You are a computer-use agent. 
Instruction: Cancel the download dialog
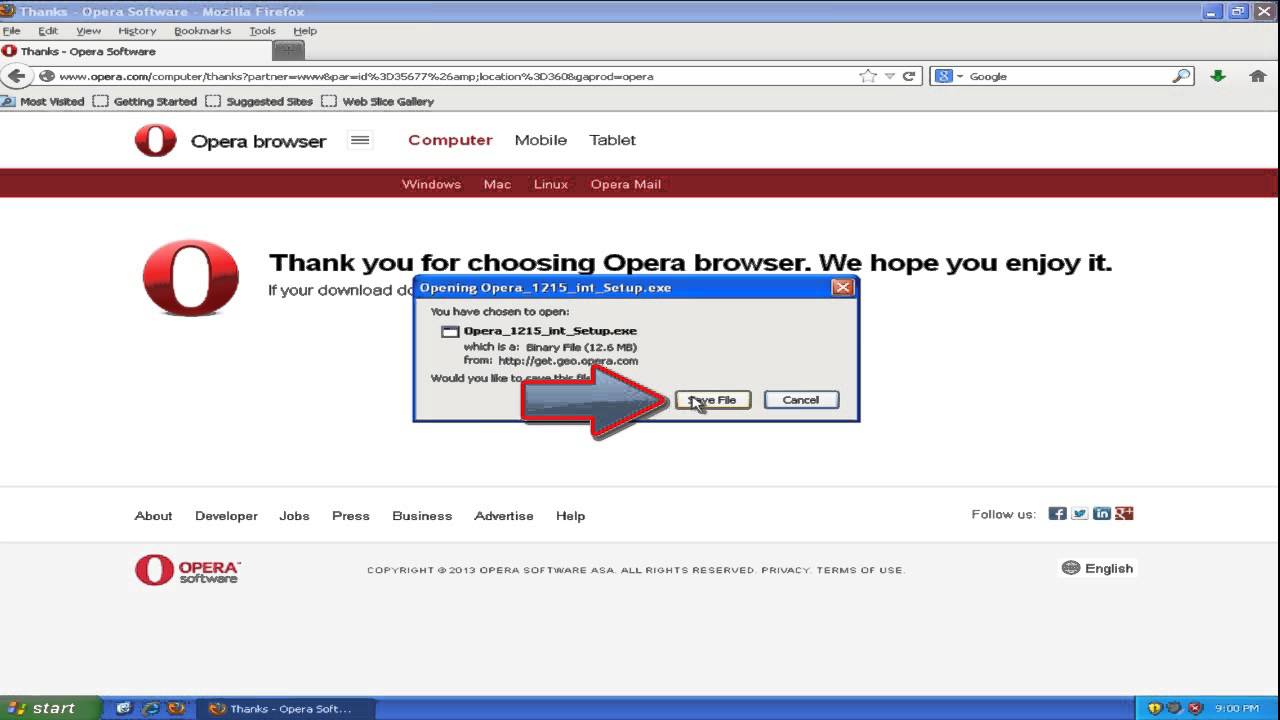[x=801, y=400]
